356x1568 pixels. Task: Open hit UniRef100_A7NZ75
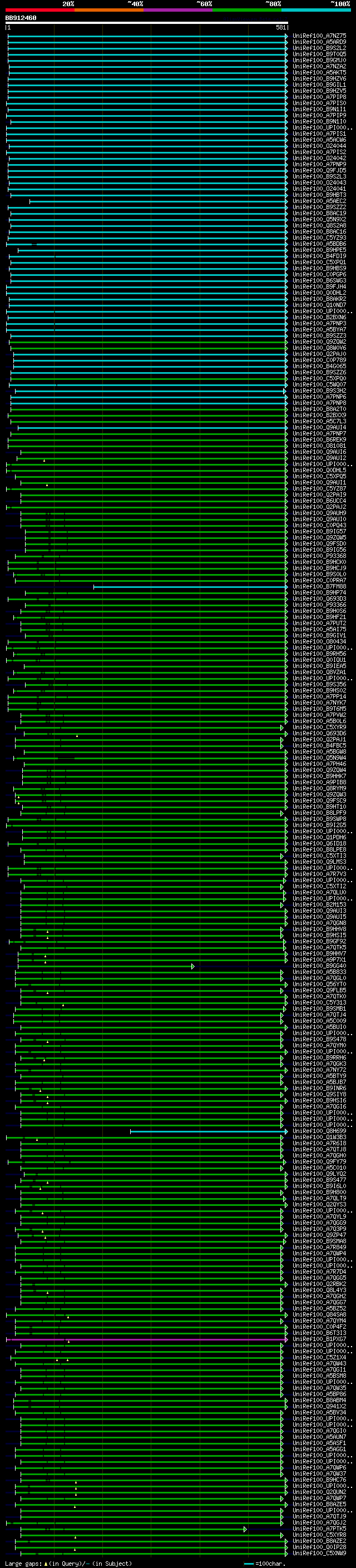tap(319, 36)
